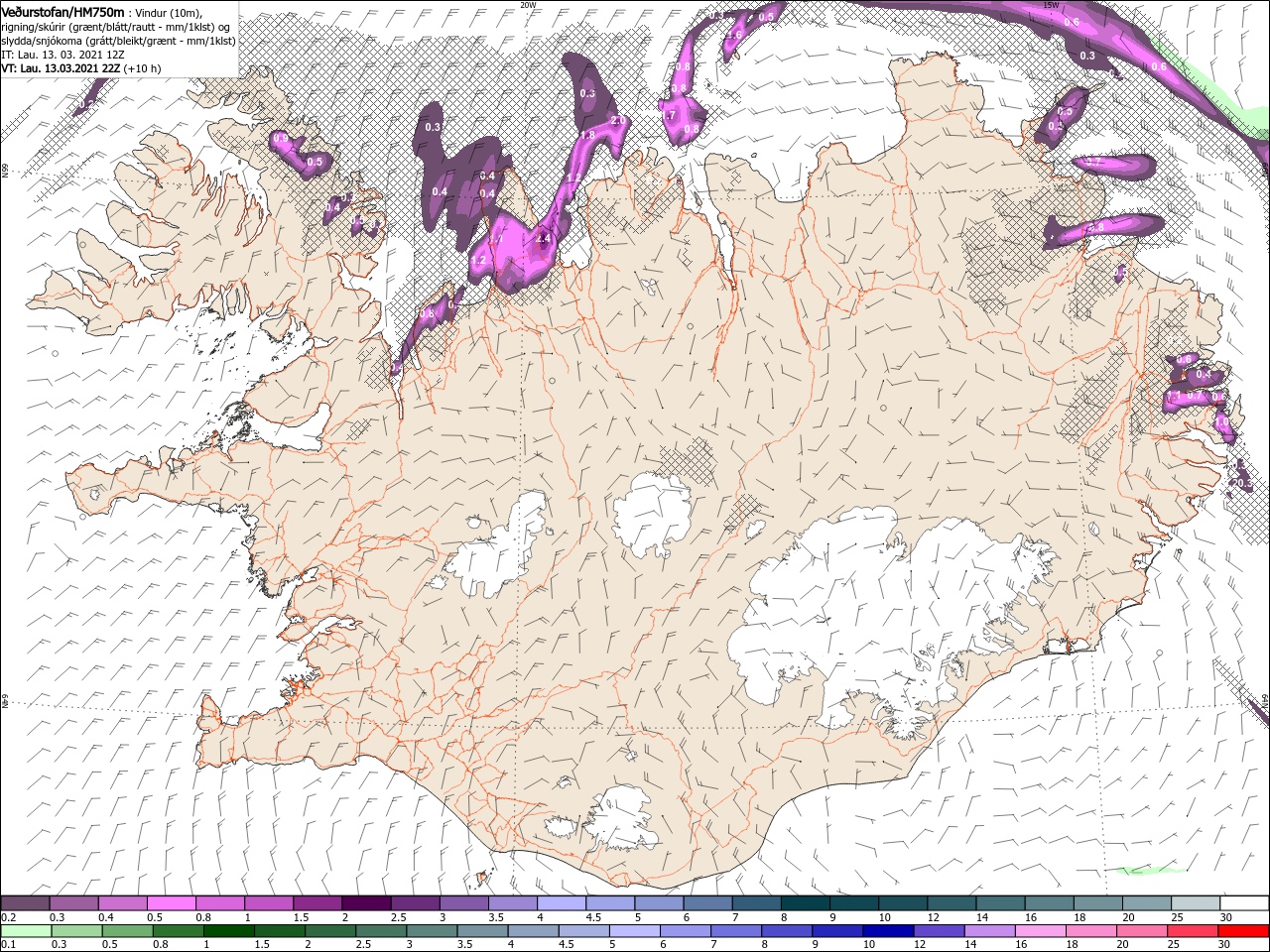Click the 30 label on the purple snow scale

(x=1225, y=917)
